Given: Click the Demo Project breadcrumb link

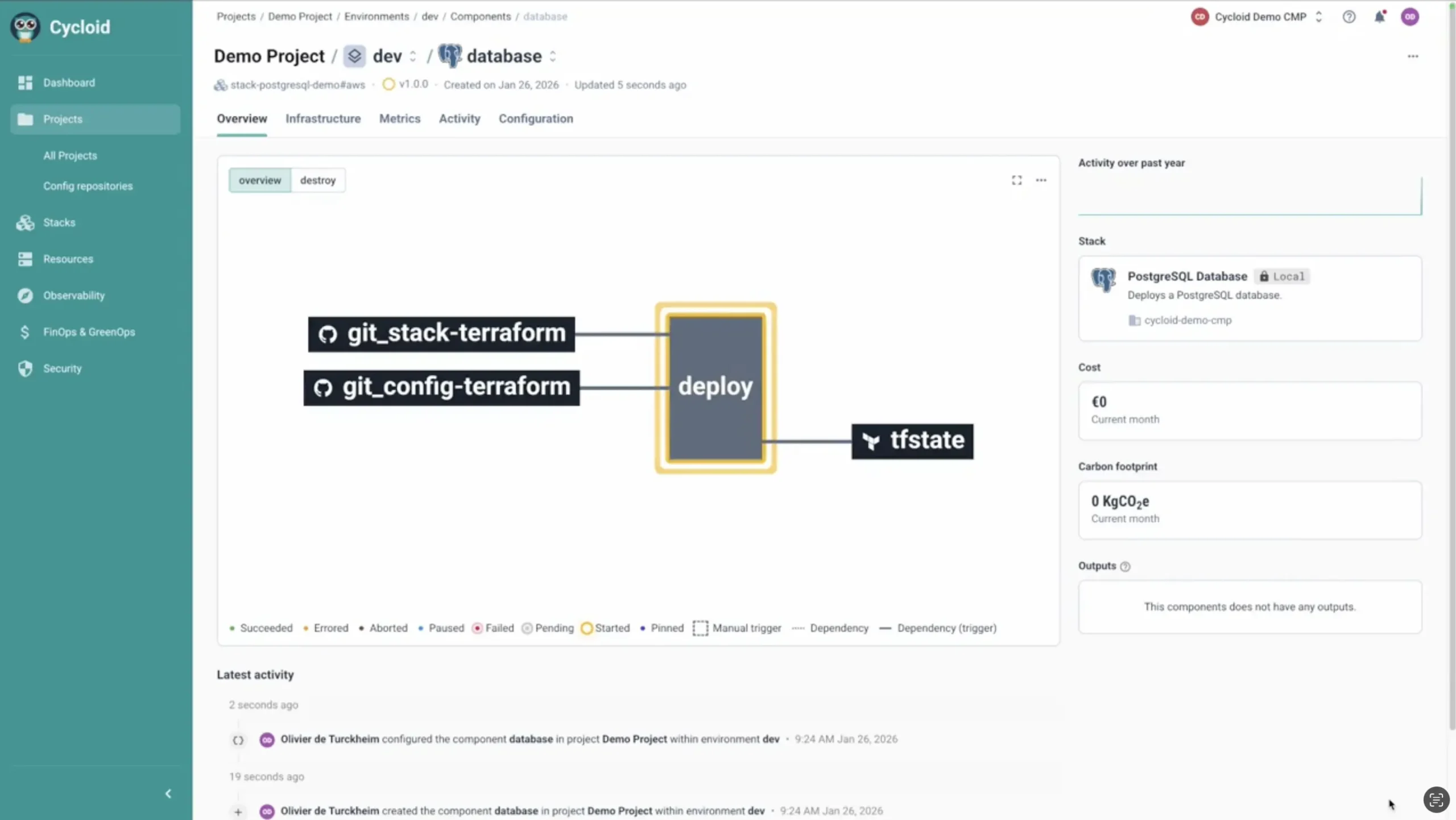Looking at the screenshot, I should click(x=300, y=16).
